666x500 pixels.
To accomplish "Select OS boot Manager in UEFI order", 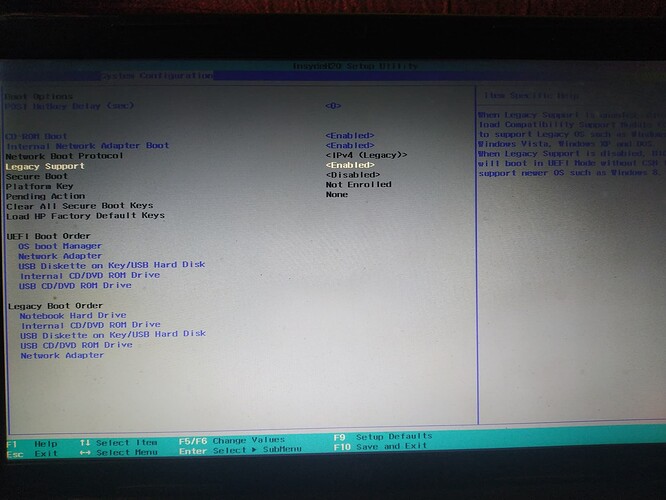I will [x=60, y=245].
